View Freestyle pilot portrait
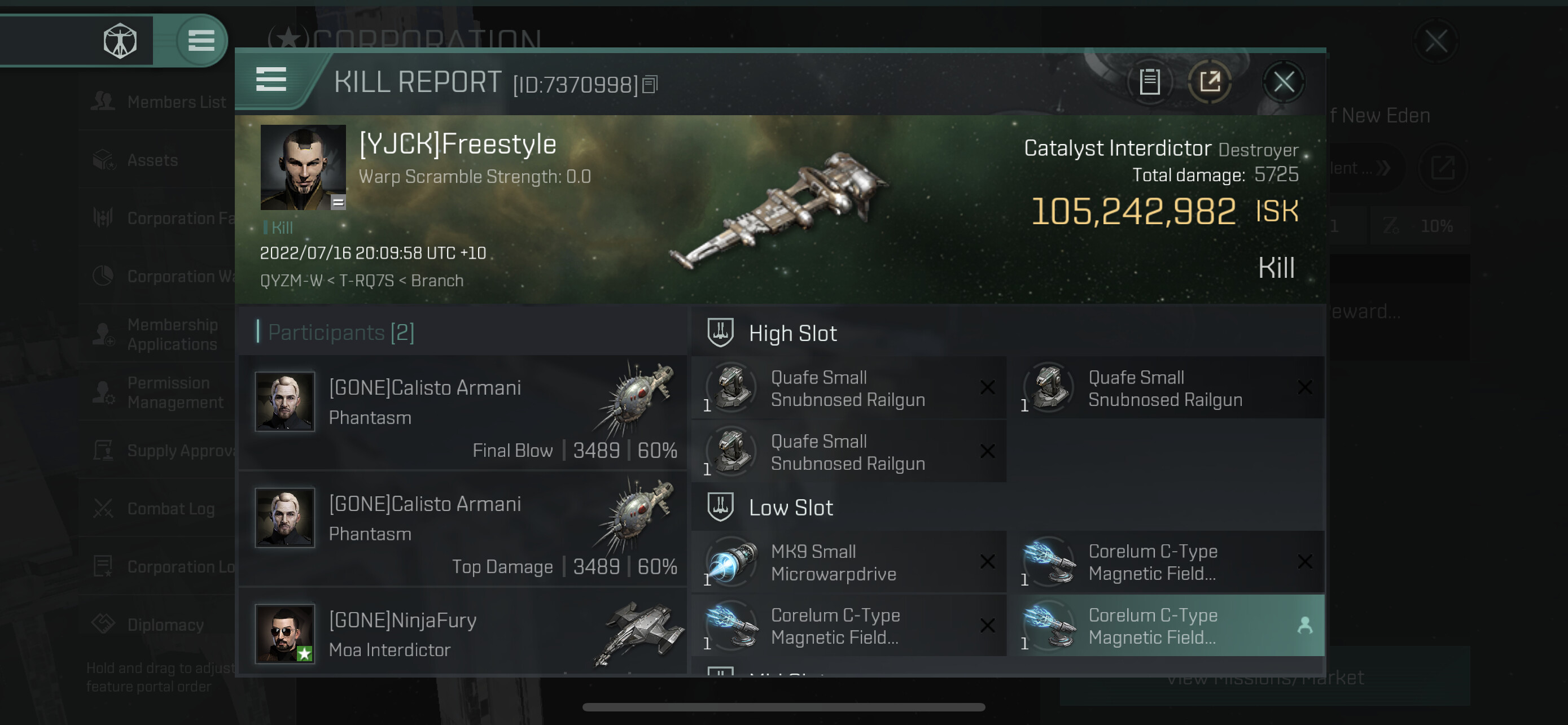The height and width of the screenshot is (725, 1568). (303, 167)
